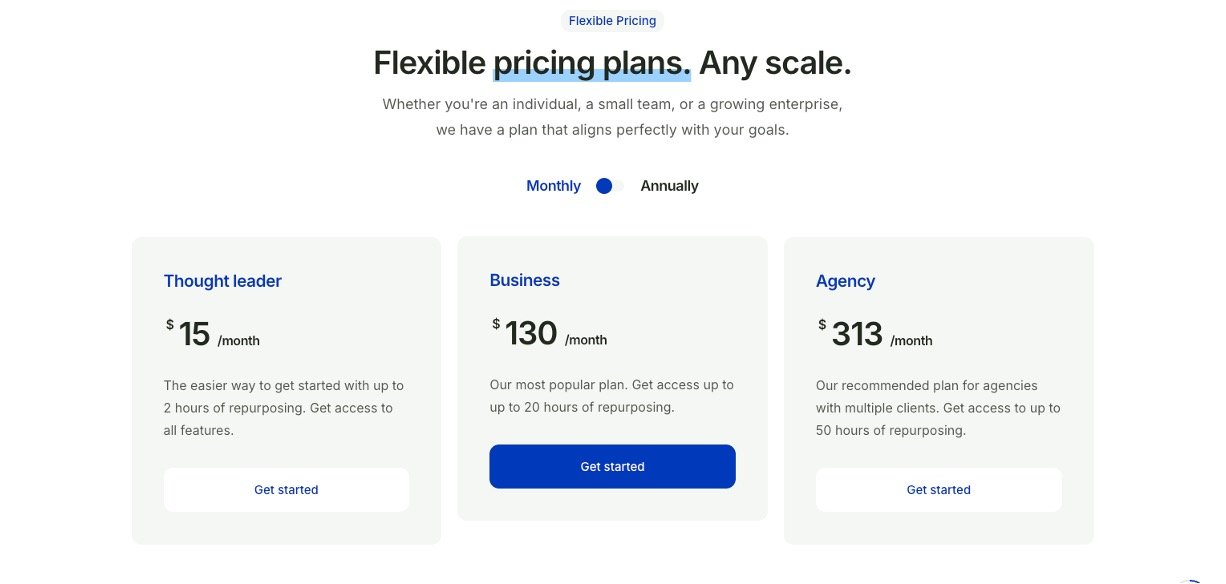Click Get started under Thought leader
The height and width of the screenshot is (584, 1226).
click(286, 490)
